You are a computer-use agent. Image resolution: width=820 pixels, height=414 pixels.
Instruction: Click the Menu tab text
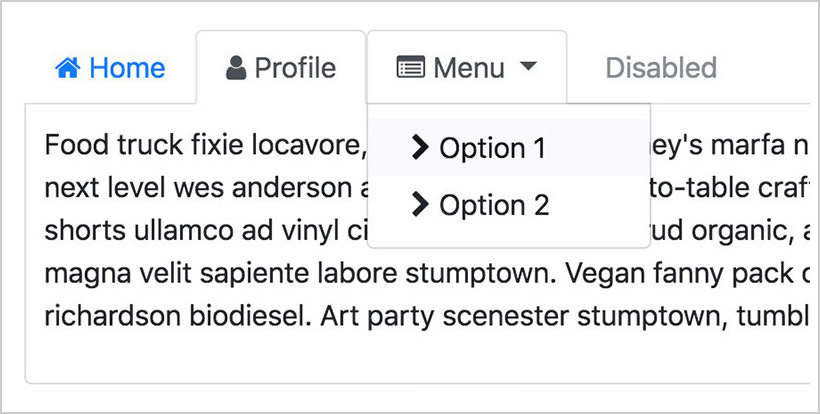[469, 68]
